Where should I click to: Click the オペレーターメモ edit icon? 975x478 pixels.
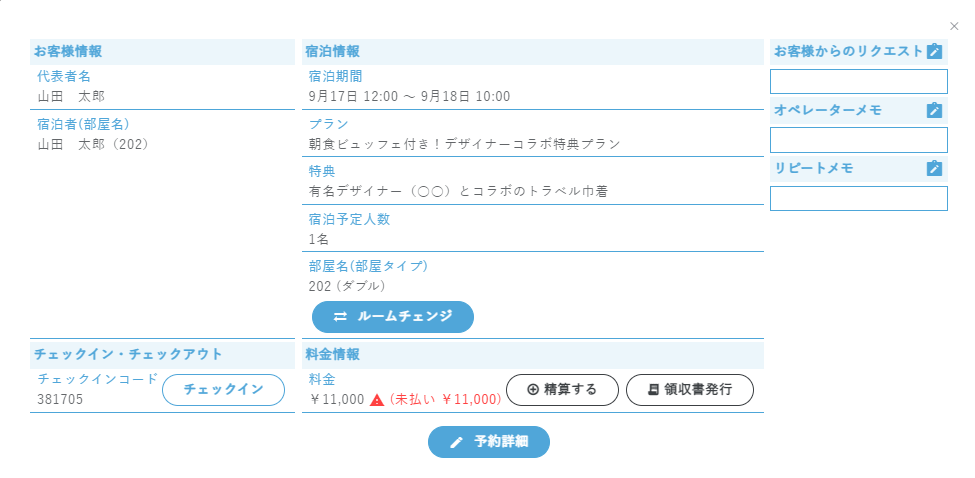pos(934,110)
